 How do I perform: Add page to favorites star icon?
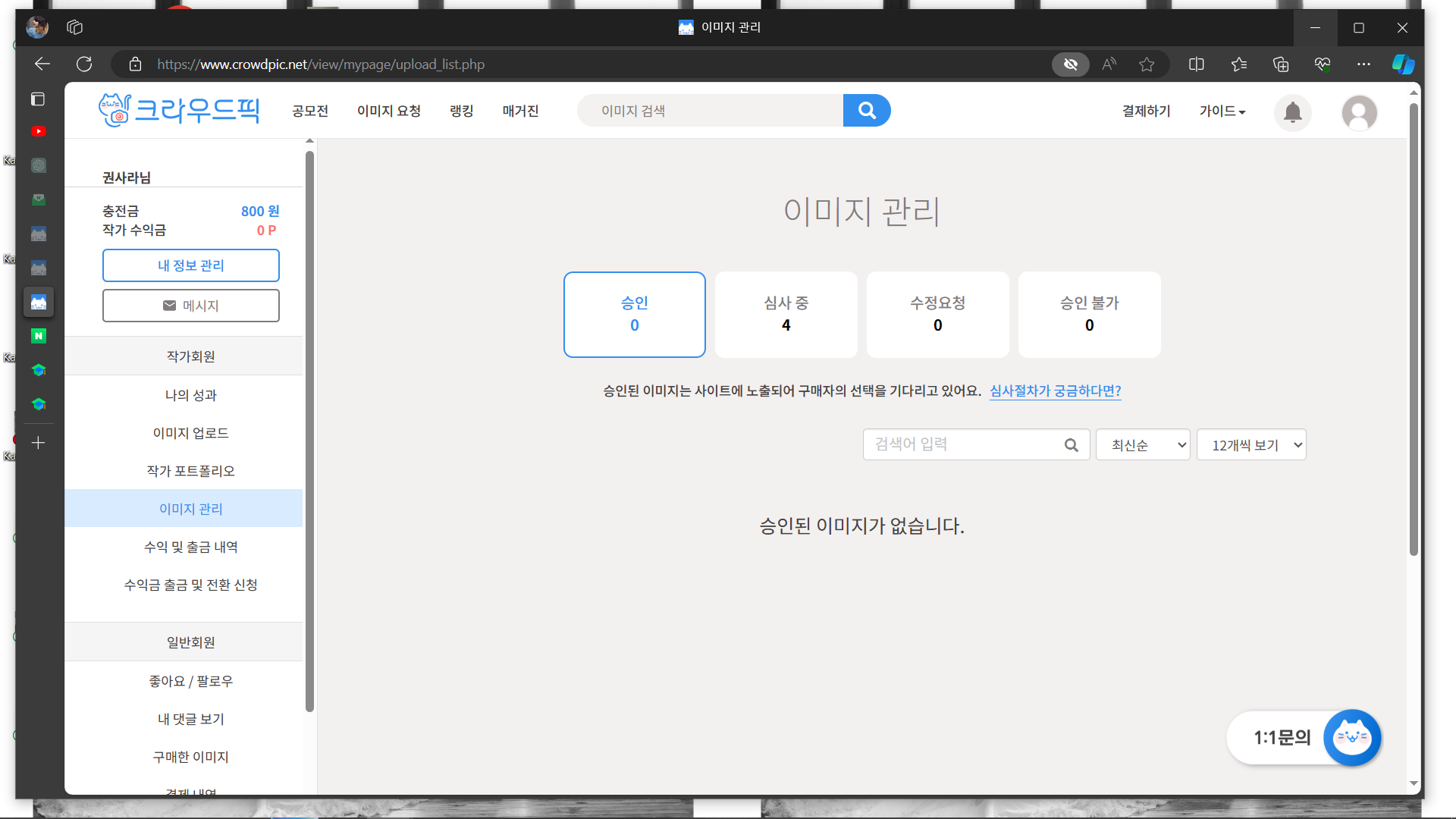click(1147, 64)
